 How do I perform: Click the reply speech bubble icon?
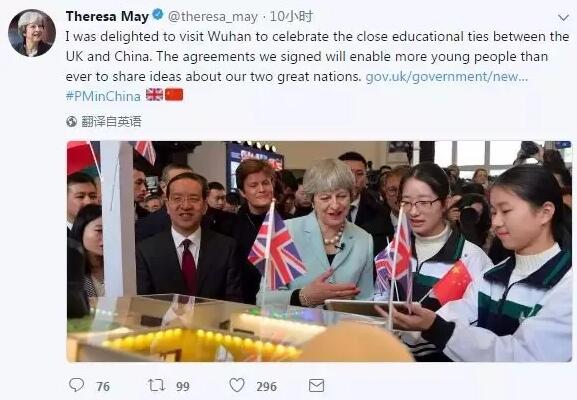[x=77, y=385]
